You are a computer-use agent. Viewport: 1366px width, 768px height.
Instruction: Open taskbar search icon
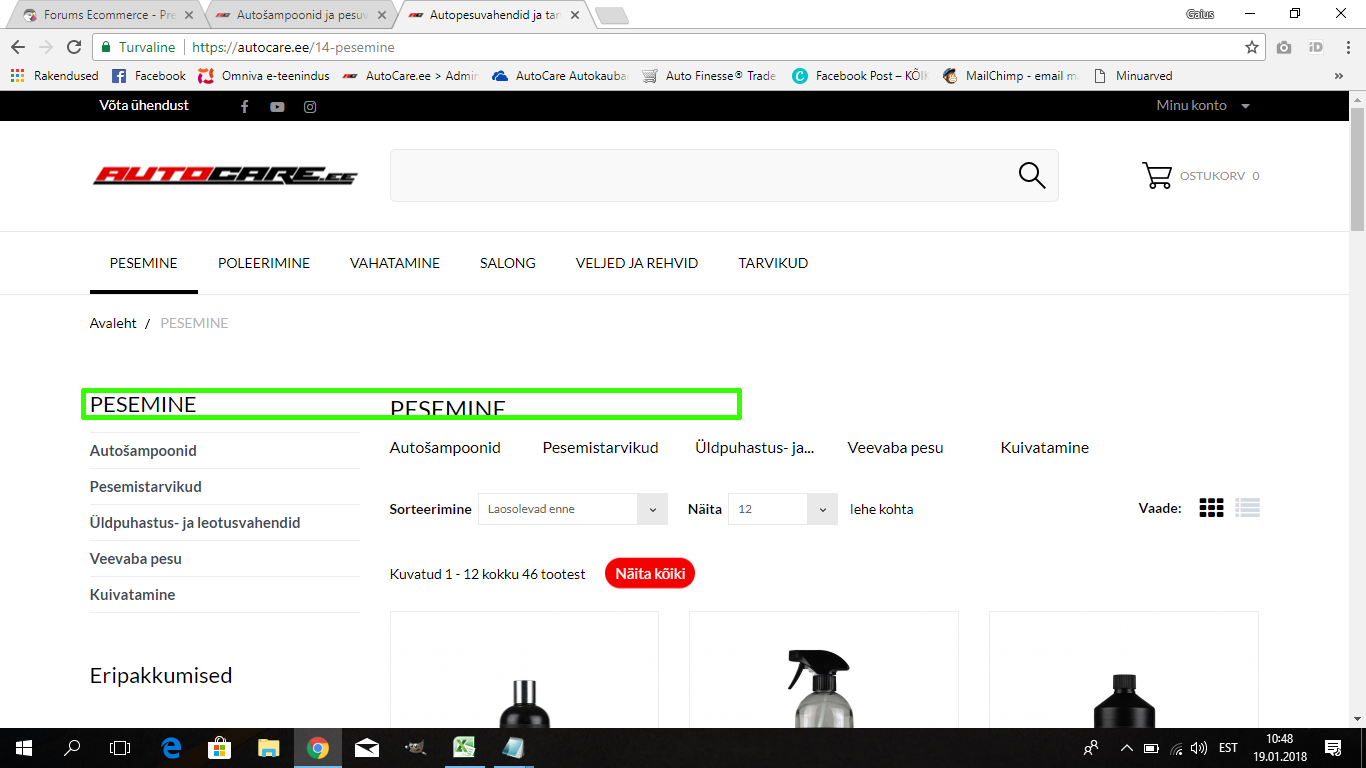[72, 747]
